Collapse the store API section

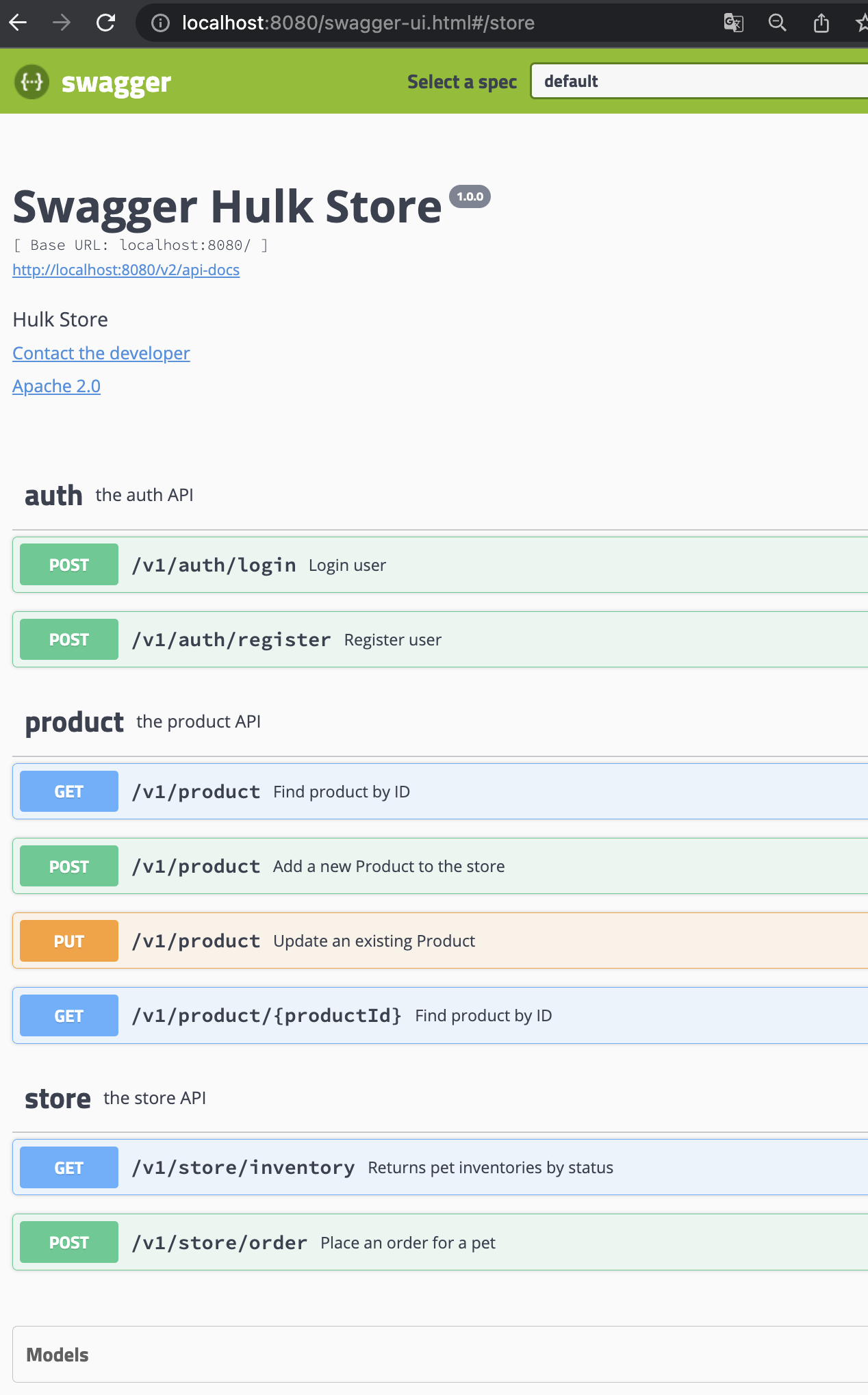58,1099
